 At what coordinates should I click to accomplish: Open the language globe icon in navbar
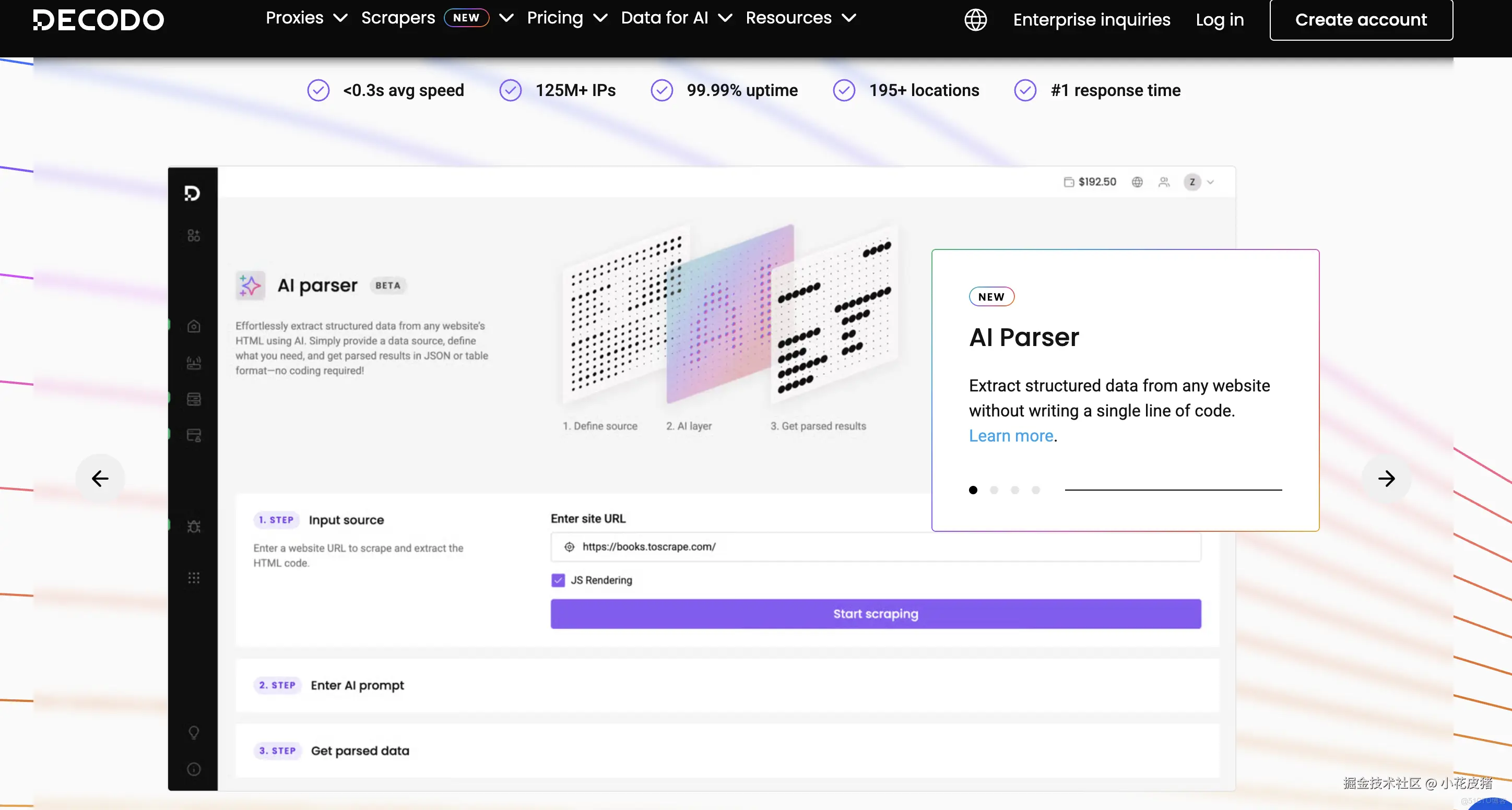[x=975, y=20]
